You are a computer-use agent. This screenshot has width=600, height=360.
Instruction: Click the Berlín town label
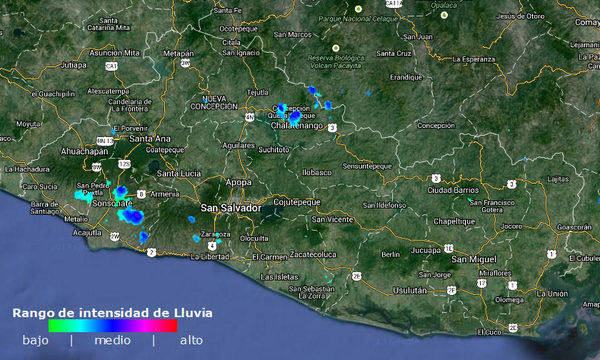391,254
